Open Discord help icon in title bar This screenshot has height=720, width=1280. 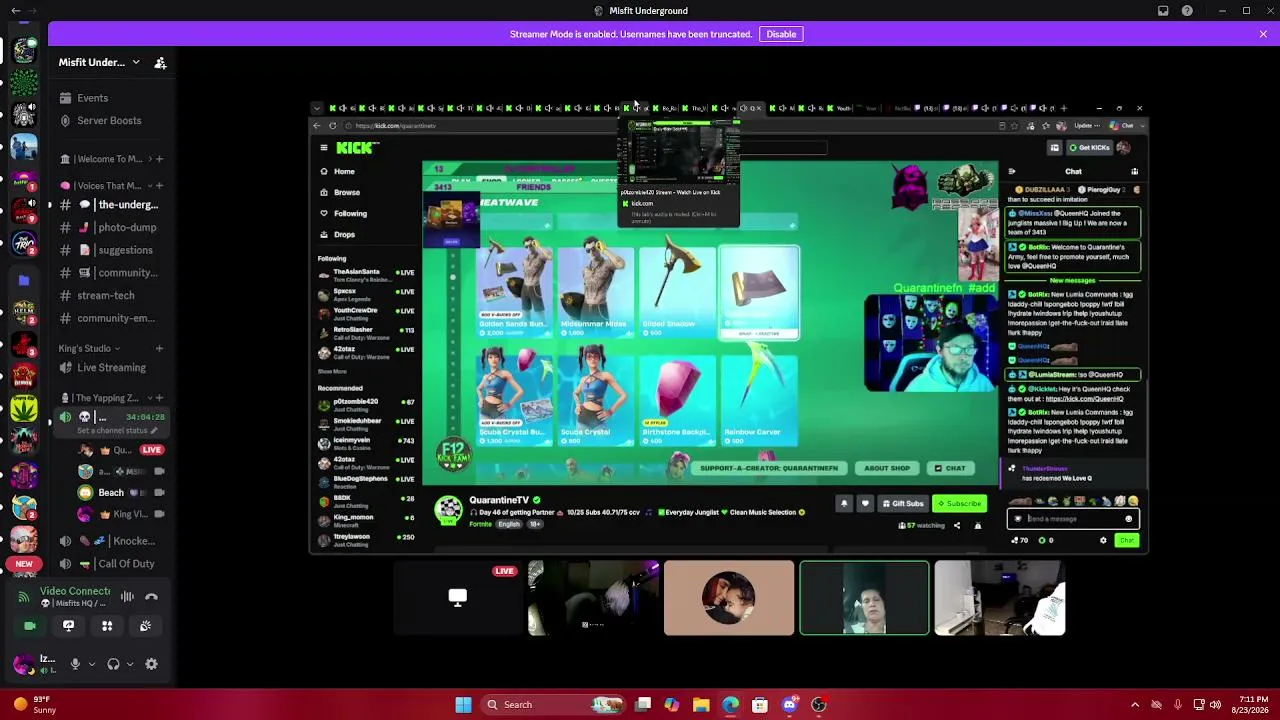click(x=1187, y=11)
